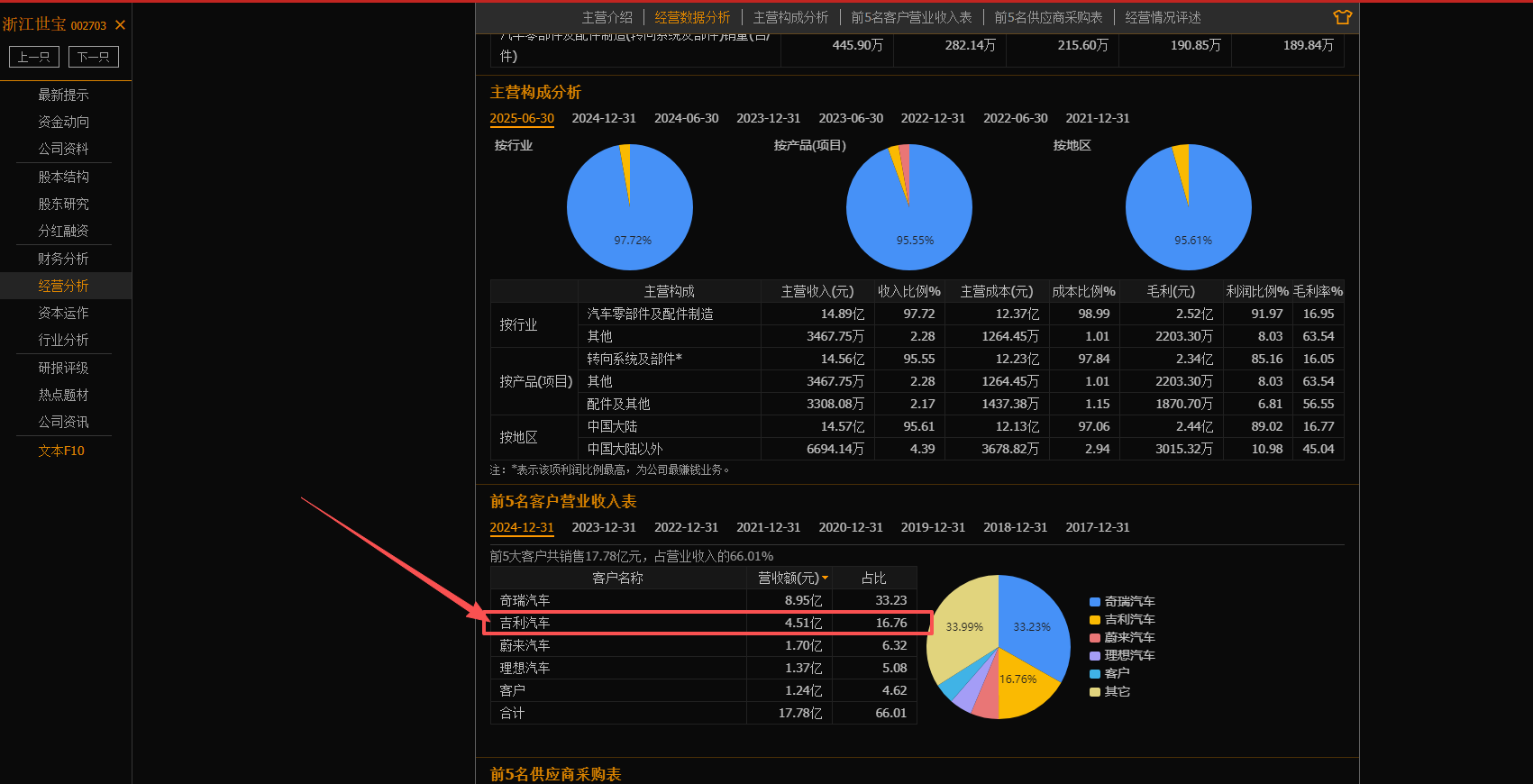1533x784 pixels.
Task: Open 公司资料 in sidebar
Action: click(x=63, y=149)
